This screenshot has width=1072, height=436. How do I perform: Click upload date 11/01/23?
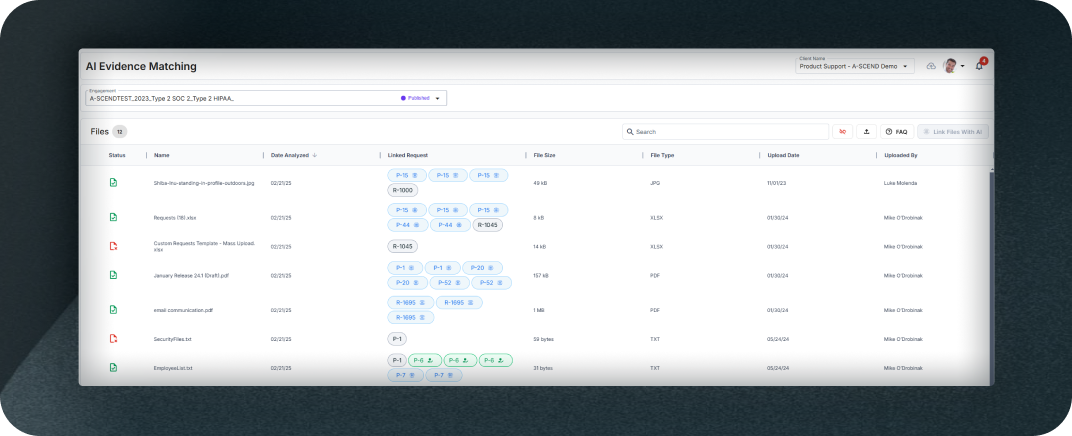[x=777, y=183]
